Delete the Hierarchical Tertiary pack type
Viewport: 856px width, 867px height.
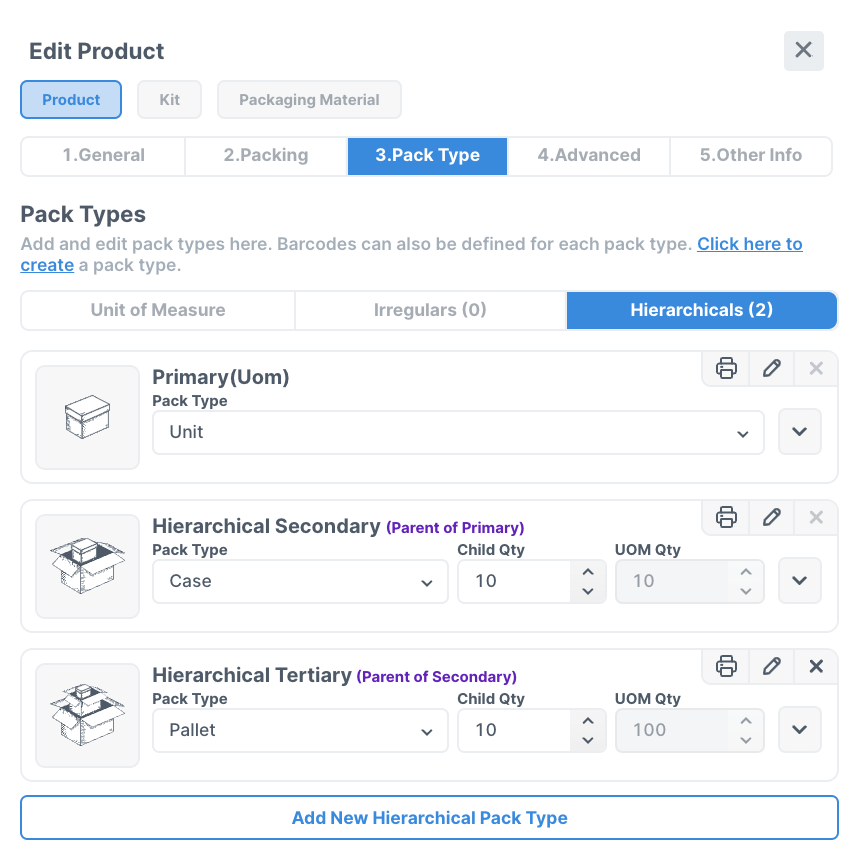tap(815, 666)
